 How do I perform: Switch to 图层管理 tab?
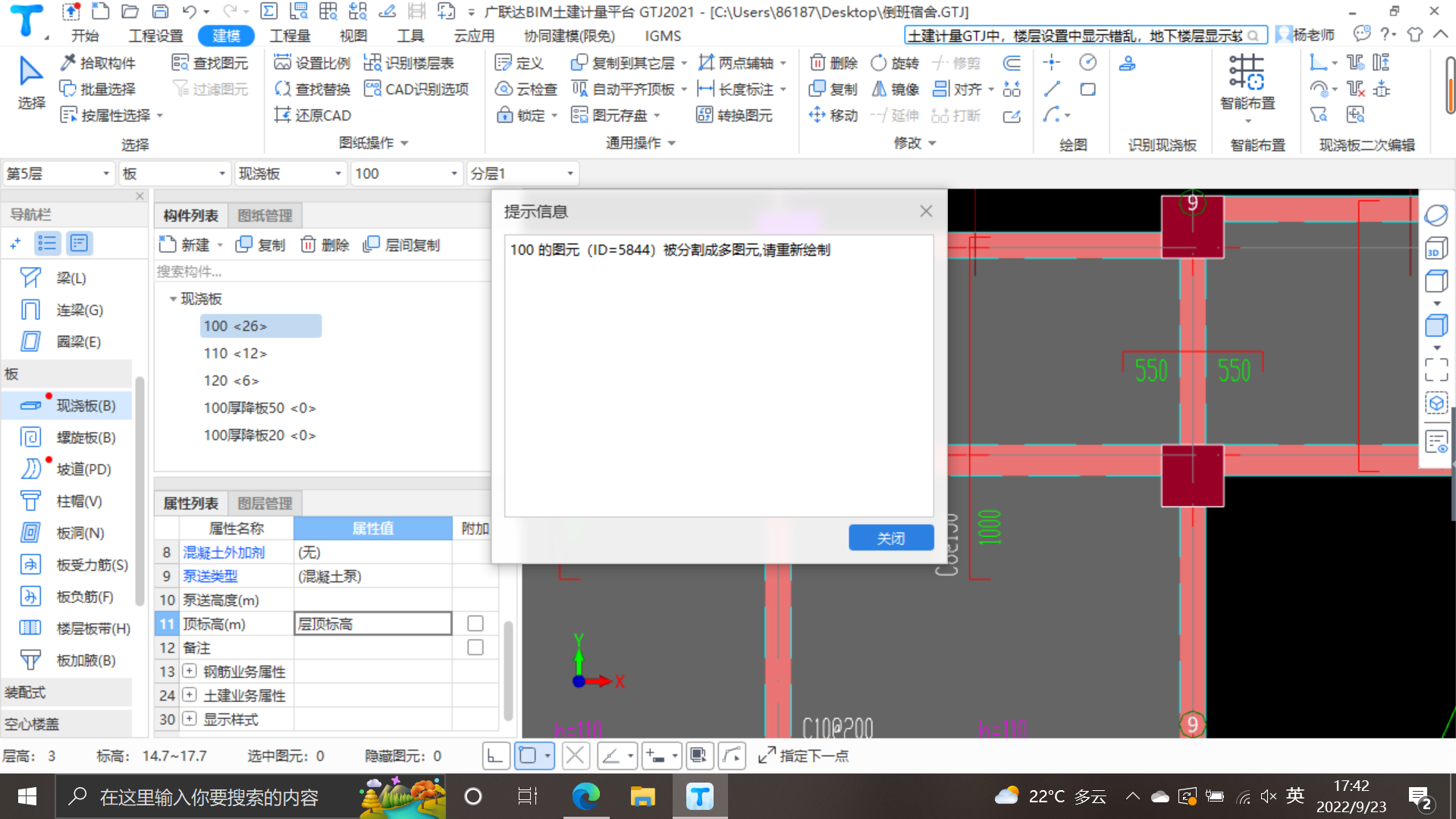point(265,503)
